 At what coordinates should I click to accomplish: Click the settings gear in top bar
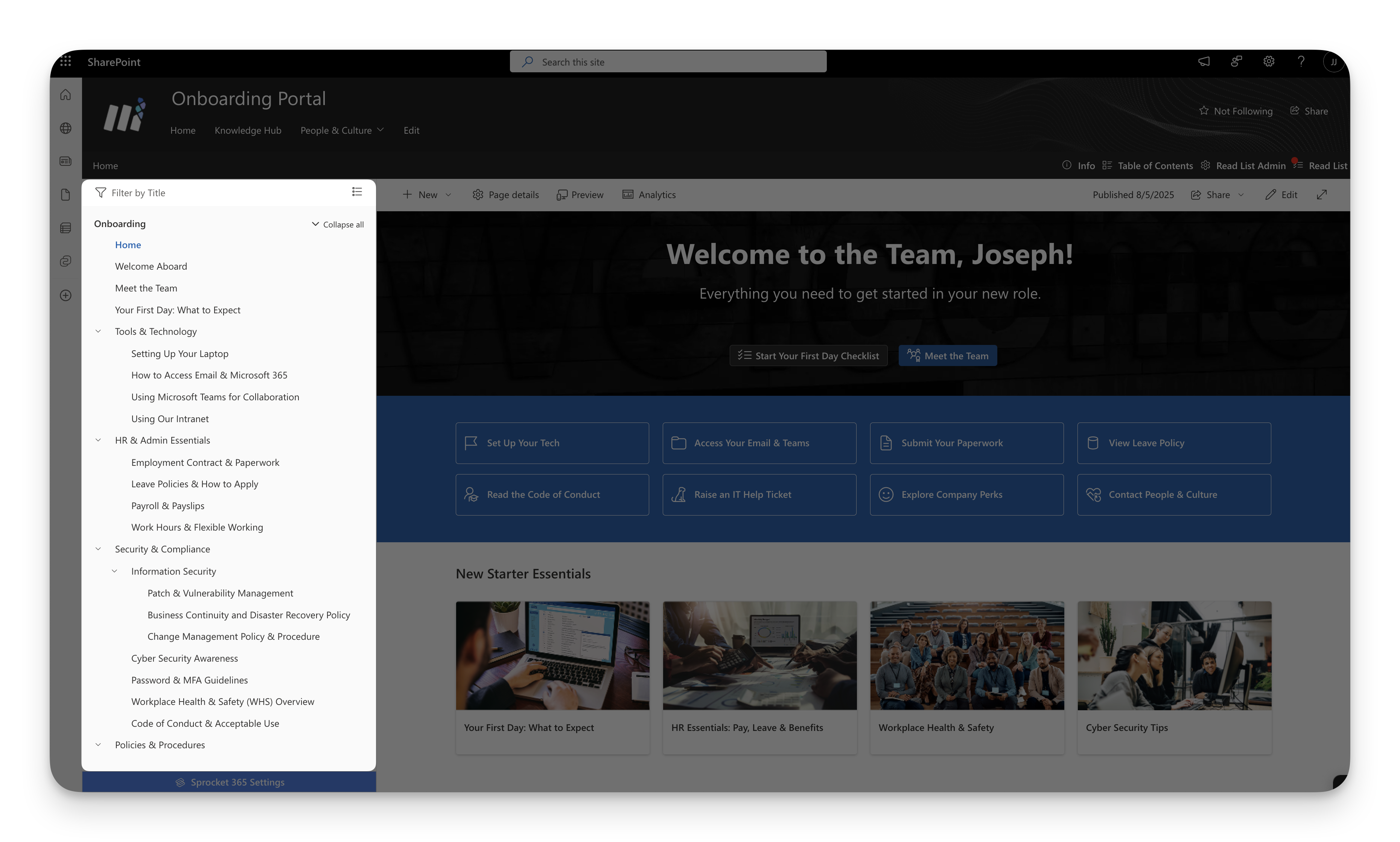1268,61
